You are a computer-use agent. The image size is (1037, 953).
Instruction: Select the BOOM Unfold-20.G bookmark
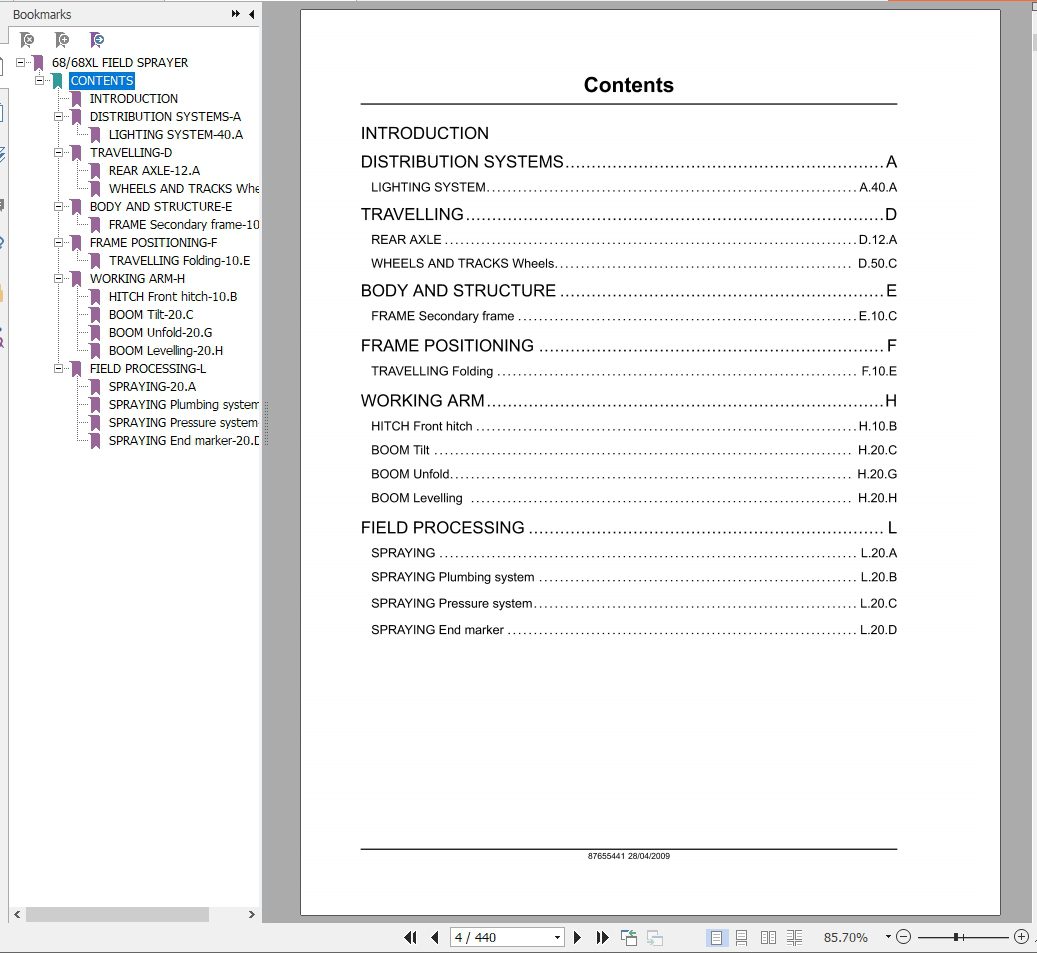tap(160, 333)
